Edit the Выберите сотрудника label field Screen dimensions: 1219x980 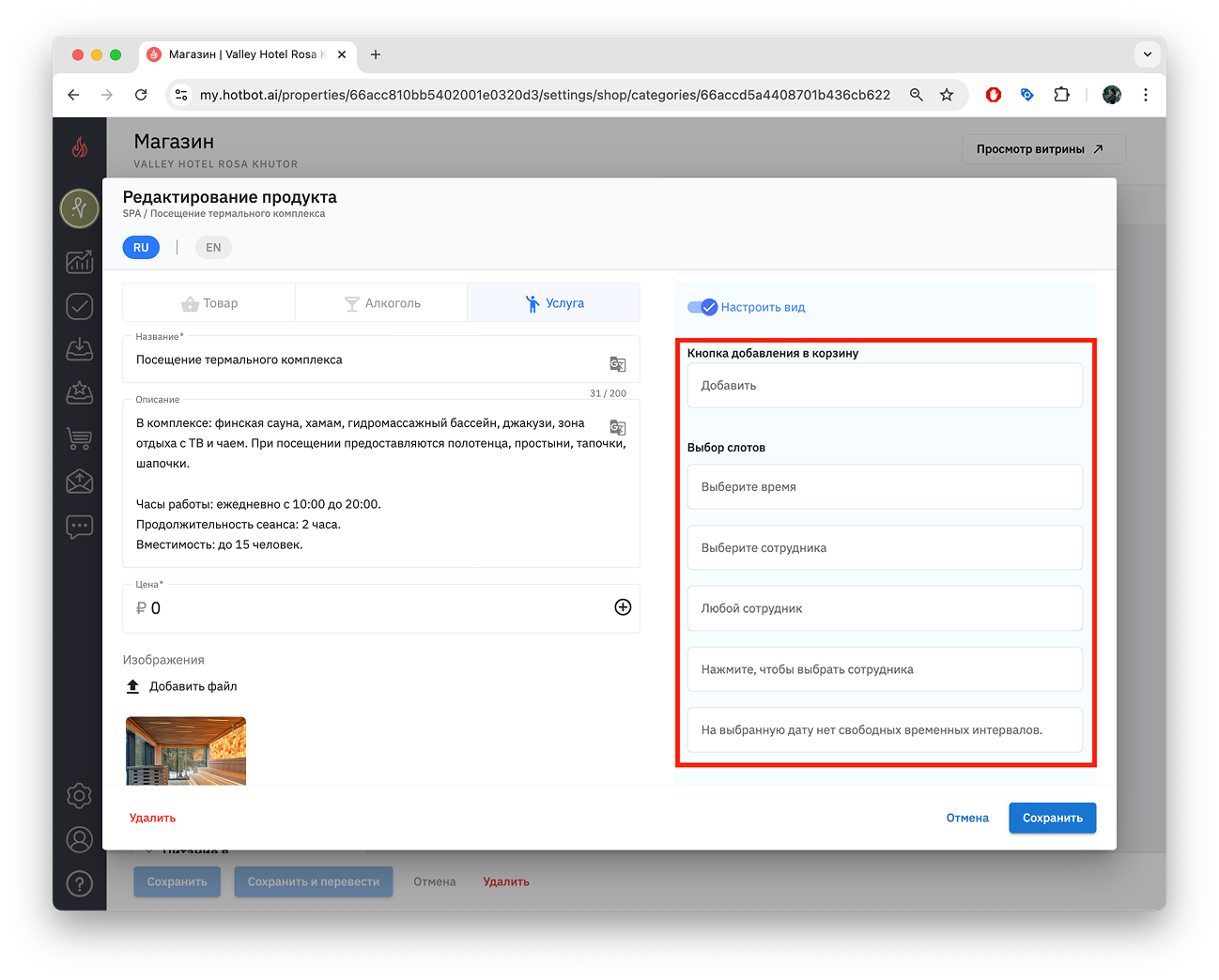tap(885, 547)
